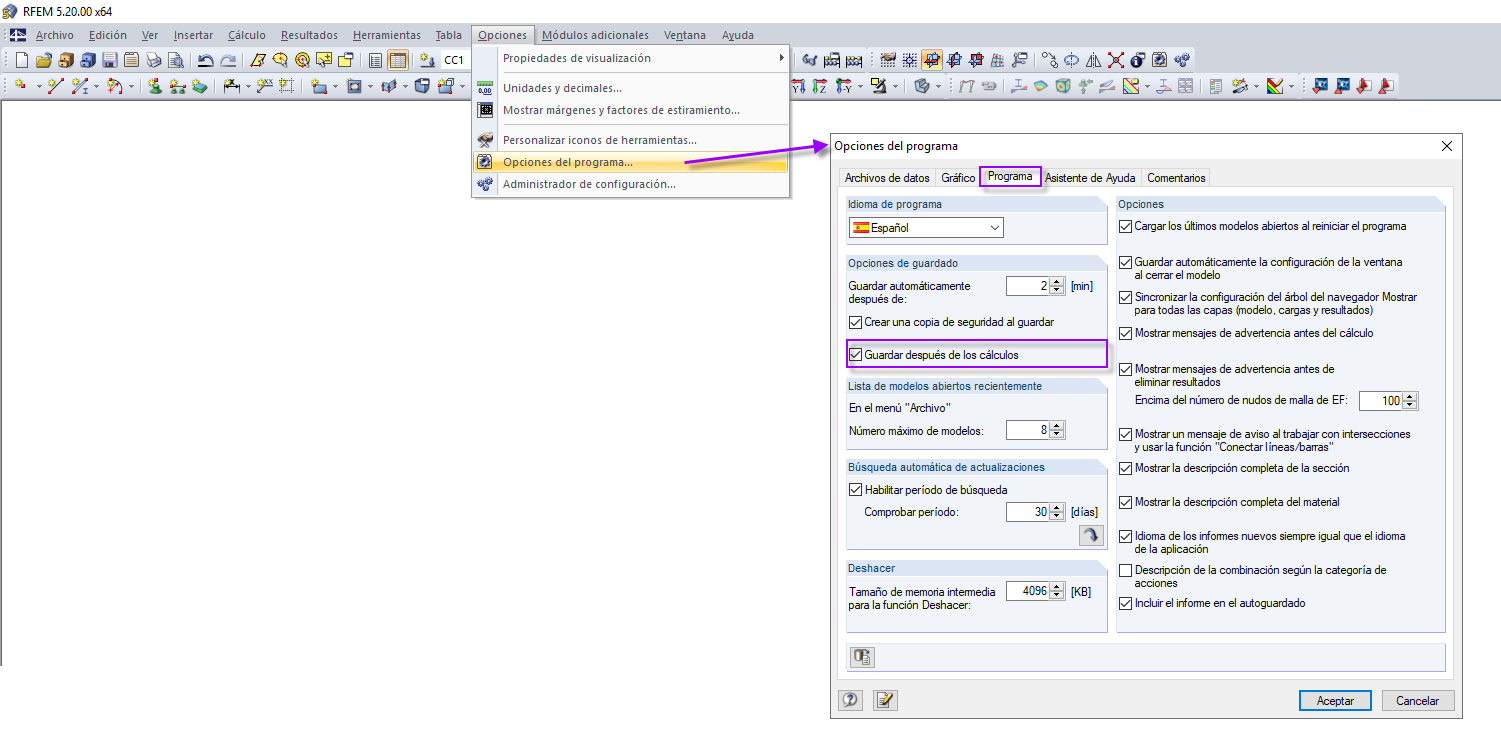The width and height of the screenshot is (1501, 744).
Task: Click the solid box icon in second toolbar
Action: tap(422, 86)
